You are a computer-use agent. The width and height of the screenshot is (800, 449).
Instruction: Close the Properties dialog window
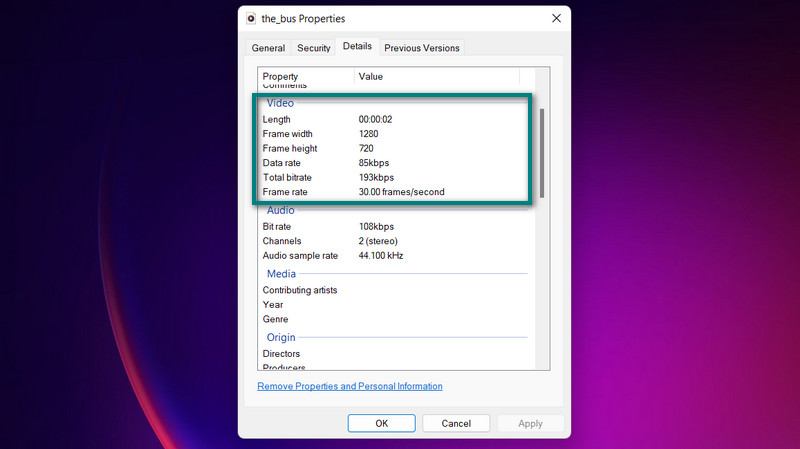556,18
